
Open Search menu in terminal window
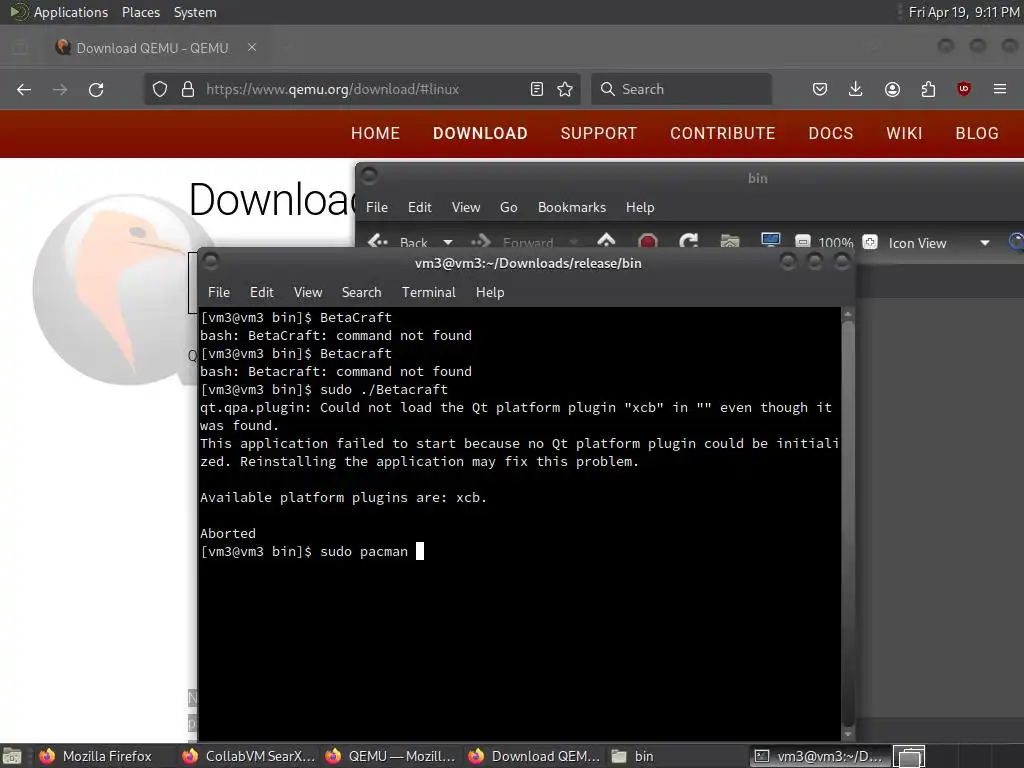click(x=361, y=292)
